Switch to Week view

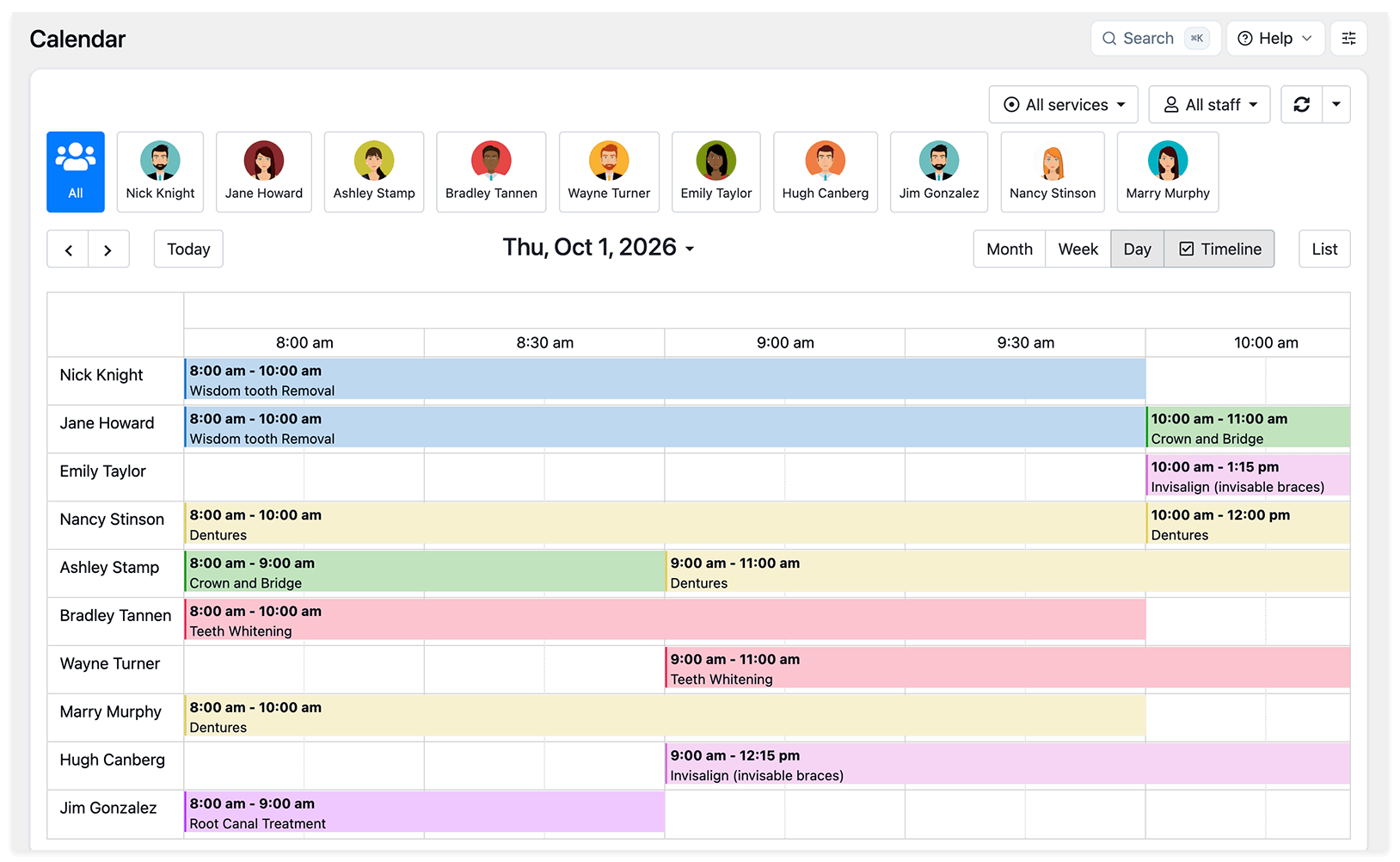pos(1078,249)
